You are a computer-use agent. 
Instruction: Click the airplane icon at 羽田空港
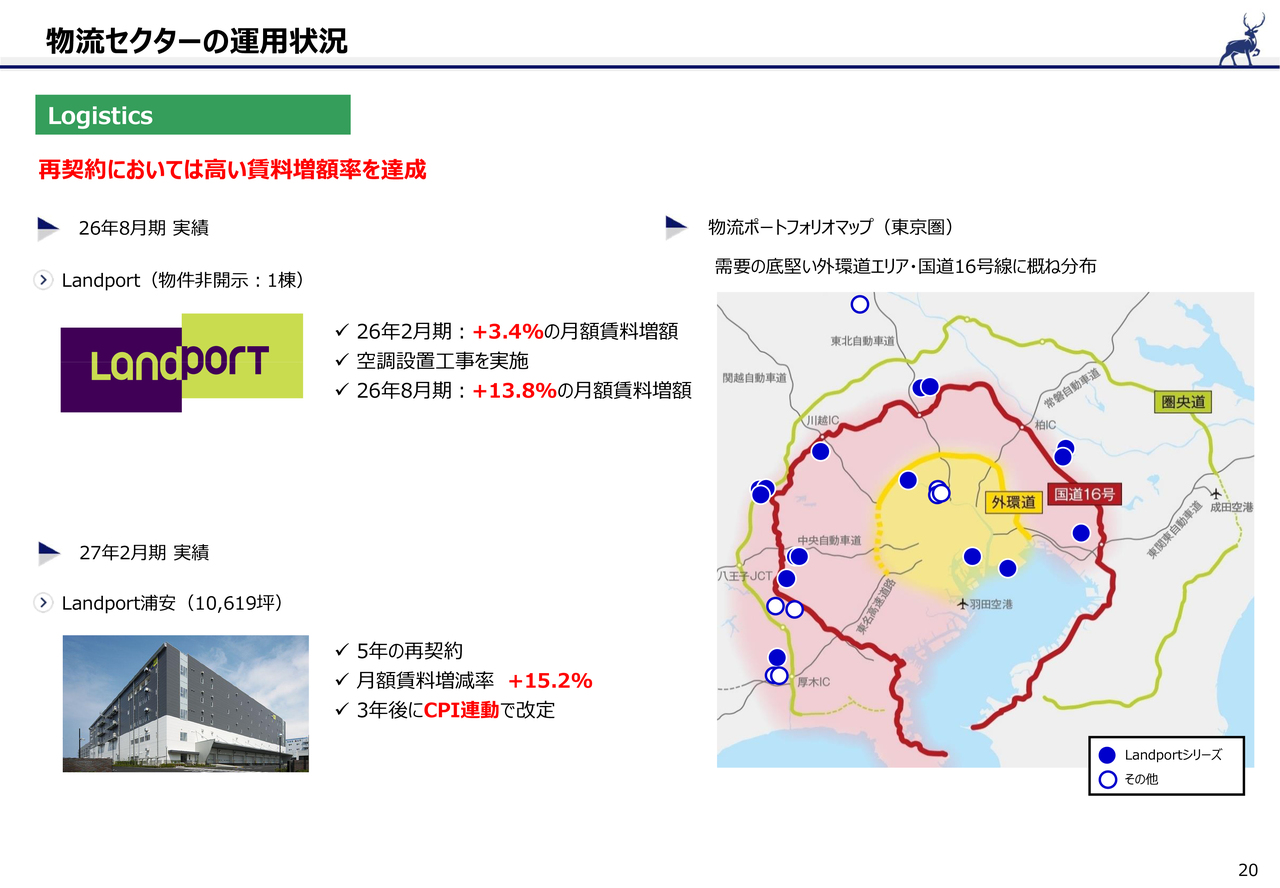[x=963, y=604]
